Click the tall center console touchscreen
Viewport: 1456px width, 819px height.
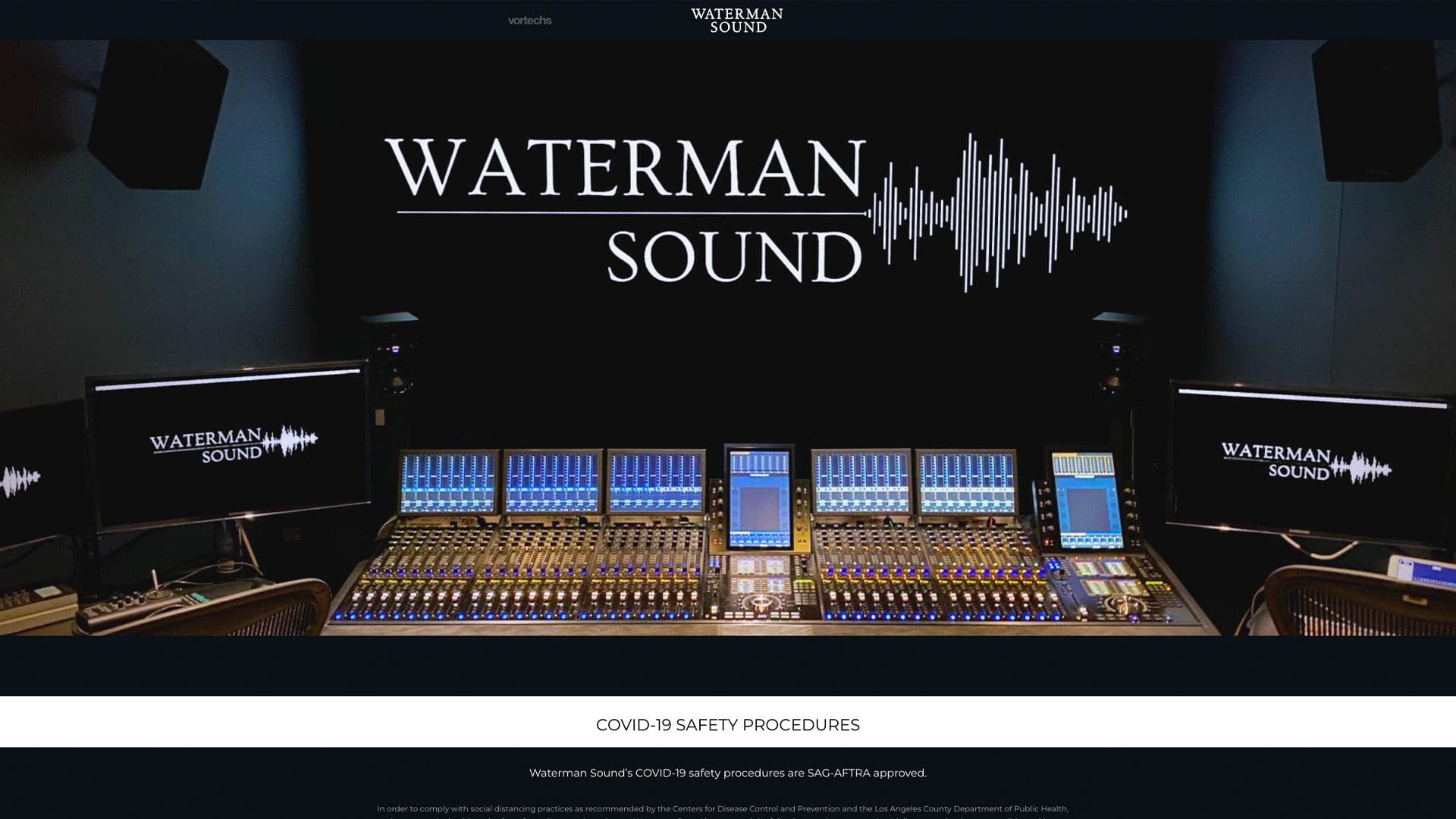tap(759, 497)
